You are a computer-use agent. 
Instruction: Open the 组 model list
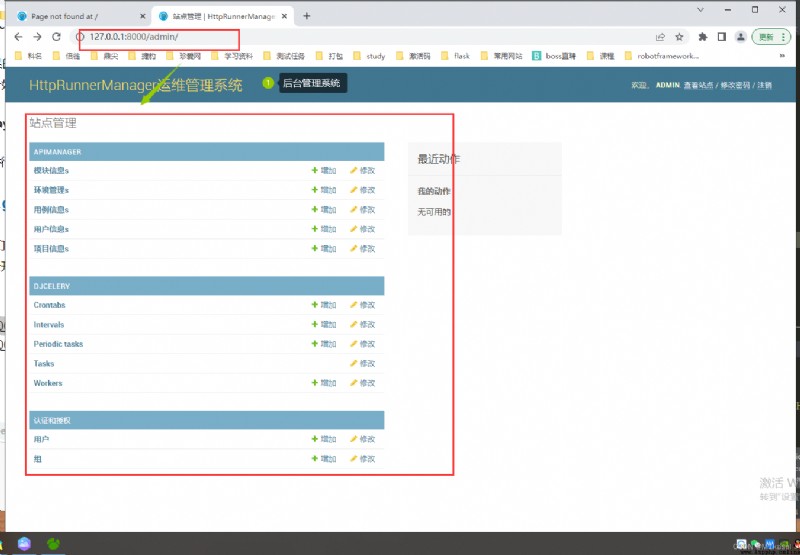[38, 459]
